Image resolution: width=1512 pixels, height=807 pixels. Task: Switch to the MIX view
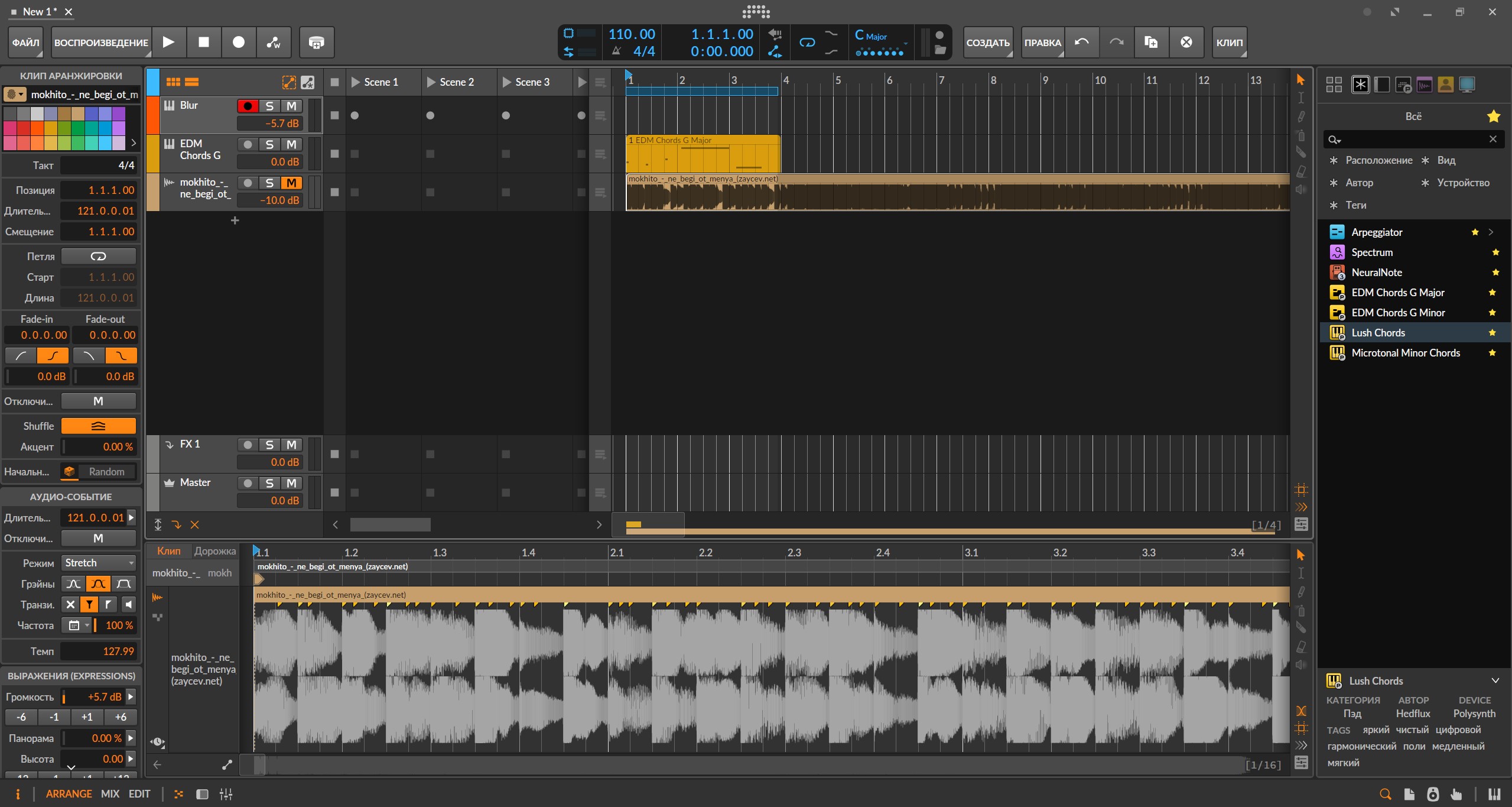click(x=110, y=794)
